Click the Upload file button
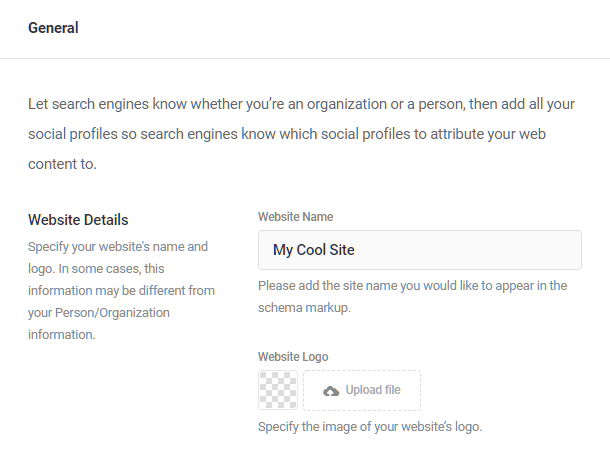 tap(362, 390)
